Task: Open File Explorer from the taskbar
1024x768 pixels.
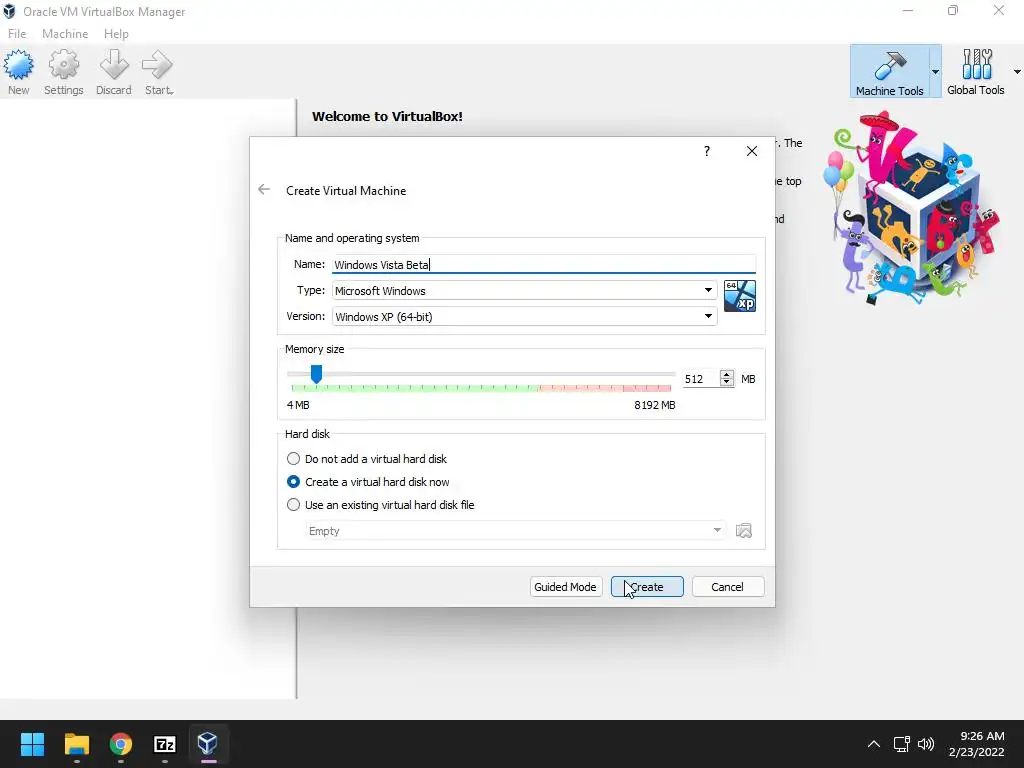Action: coord(76,744)
